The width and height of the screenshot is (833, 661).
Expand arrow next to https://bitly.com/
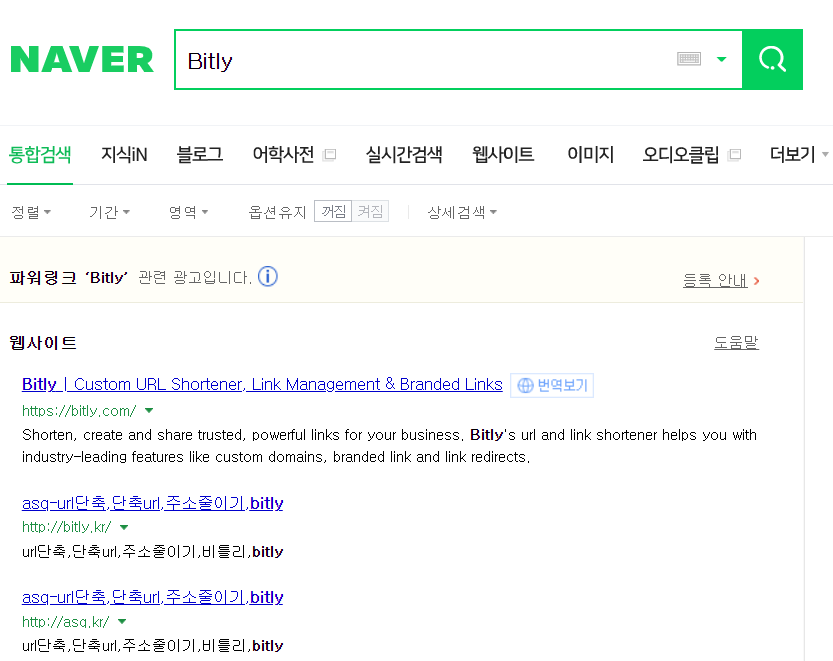pyautogui.click(x=149, y=410)
